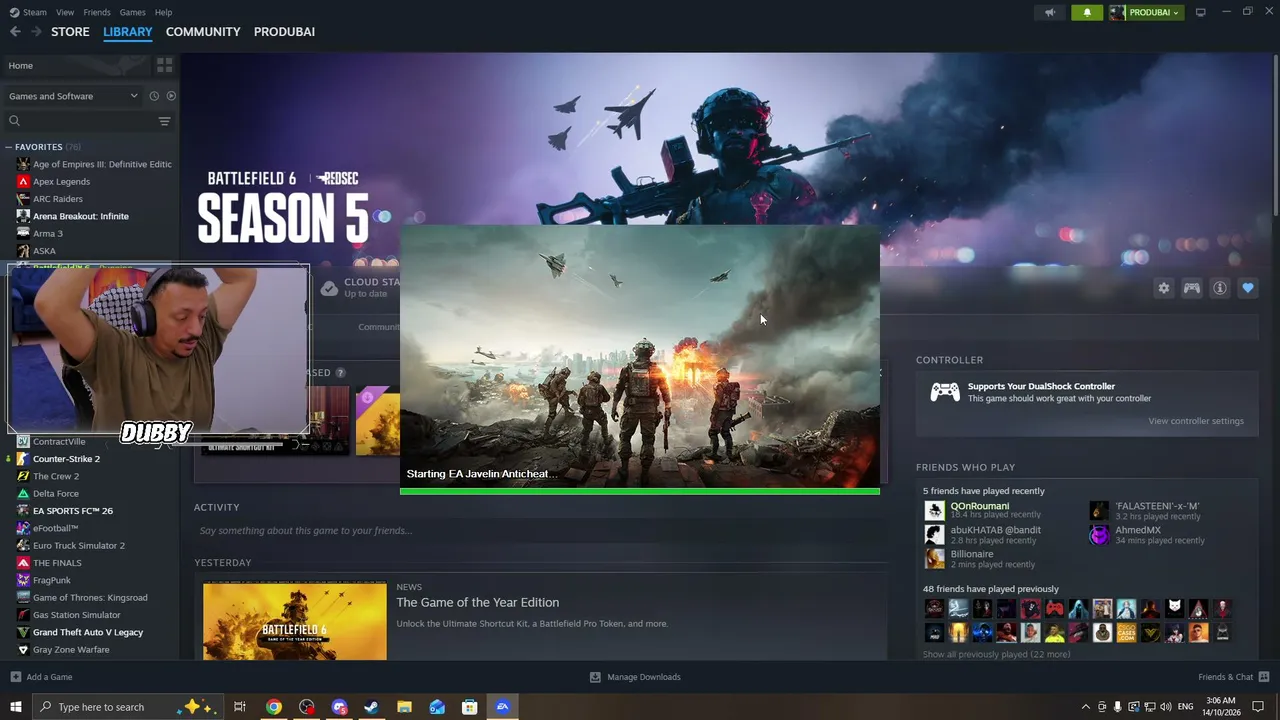Select Counter-Strike 2 in the library list
This screenshot has width=1280, height=720.
(66, 459)
